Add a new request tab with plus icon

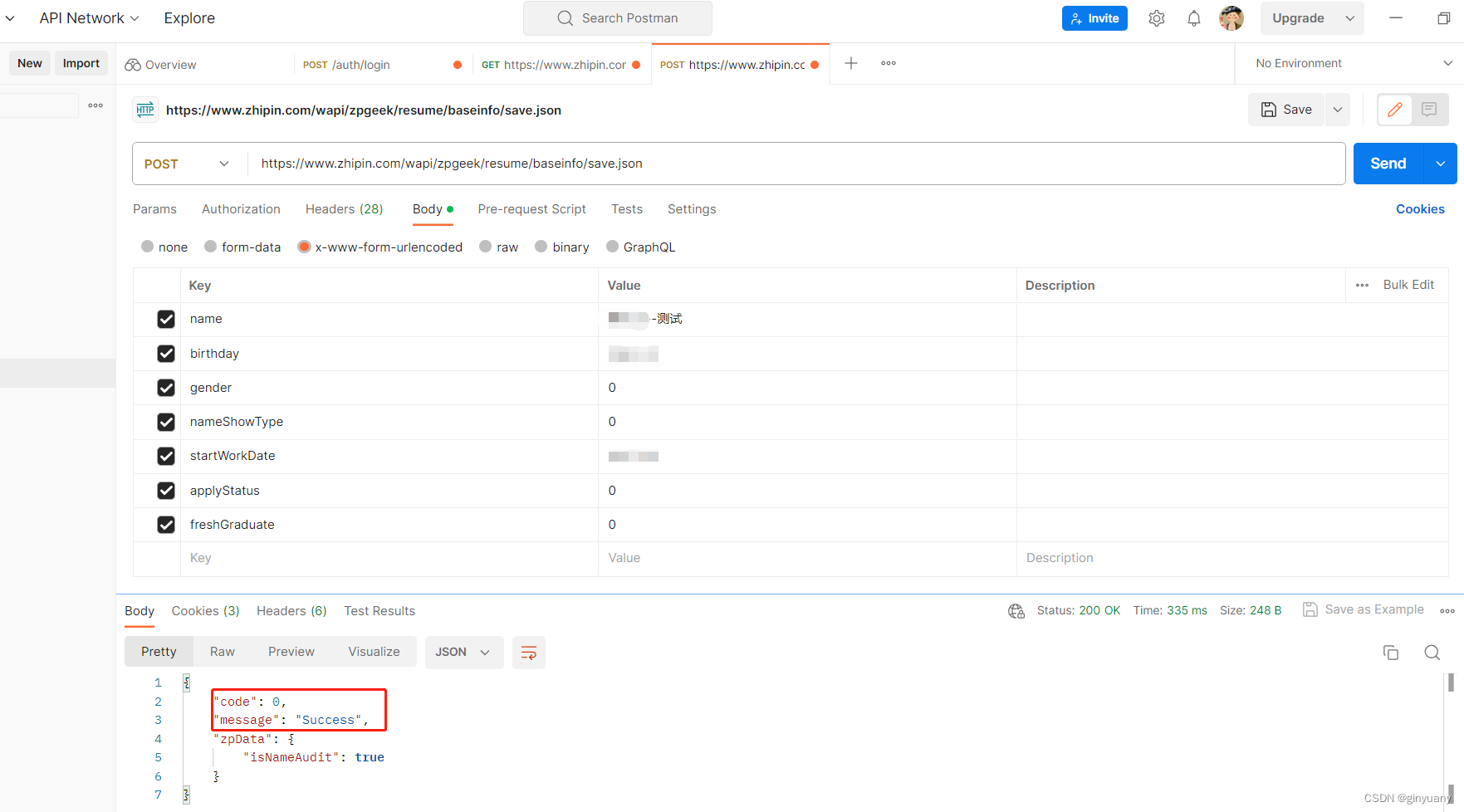tap(851, 63)
